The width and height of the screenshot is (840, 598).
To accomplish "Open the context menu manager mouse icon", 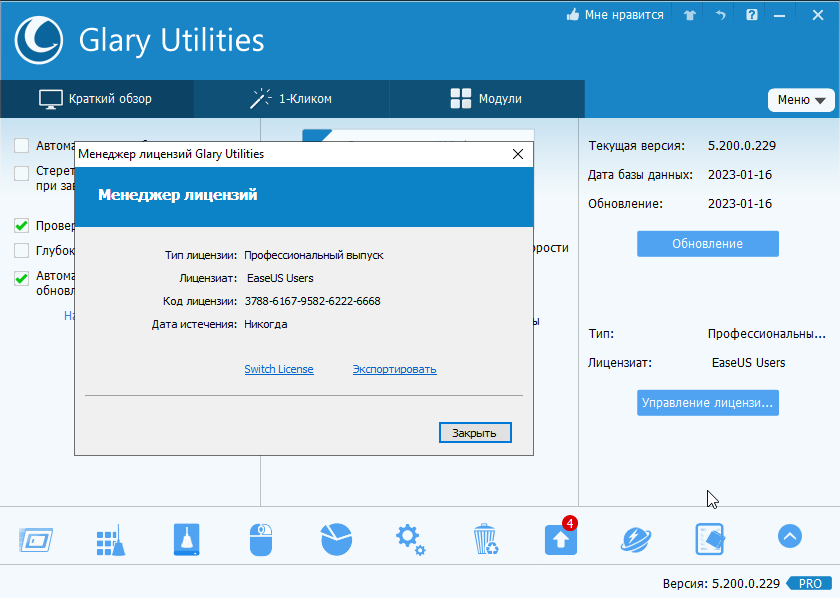I will coord(261,540).
